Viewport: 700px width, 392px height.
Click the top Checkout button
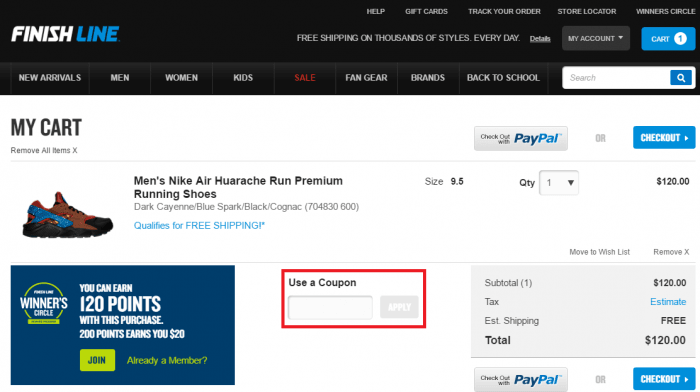664,138
